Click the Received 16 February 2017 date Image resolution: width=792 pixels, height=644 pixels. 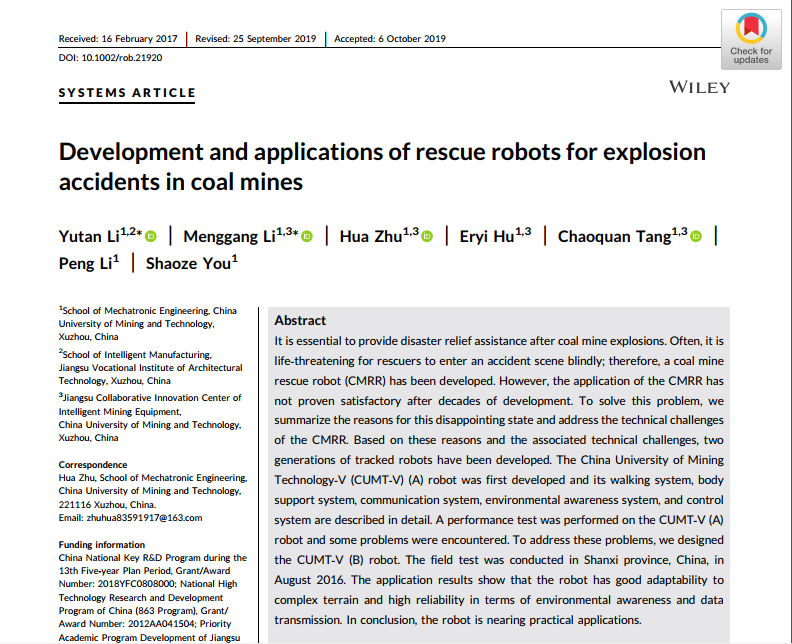(118, 39)
